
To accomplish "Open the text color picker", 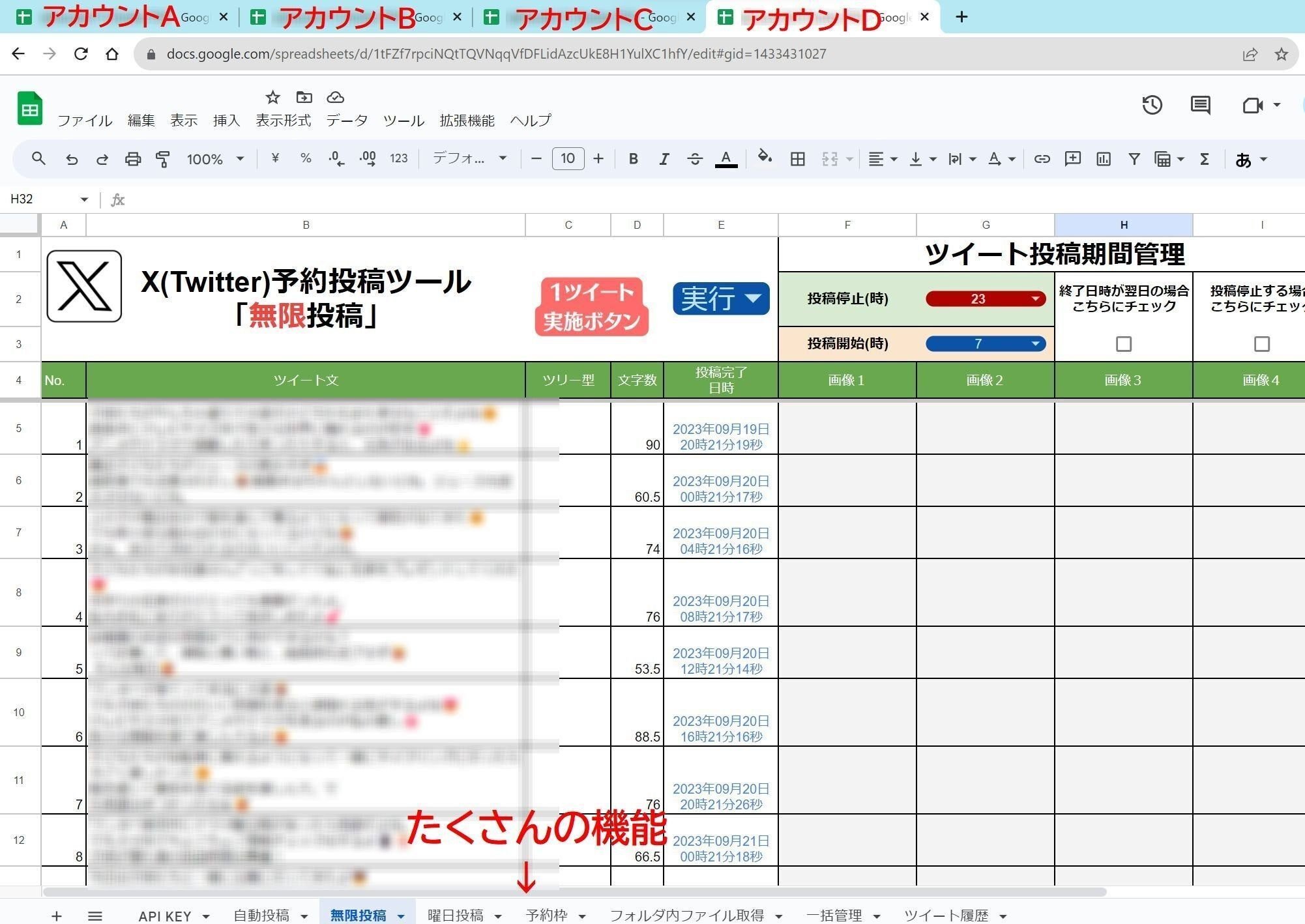I will 726,158.
